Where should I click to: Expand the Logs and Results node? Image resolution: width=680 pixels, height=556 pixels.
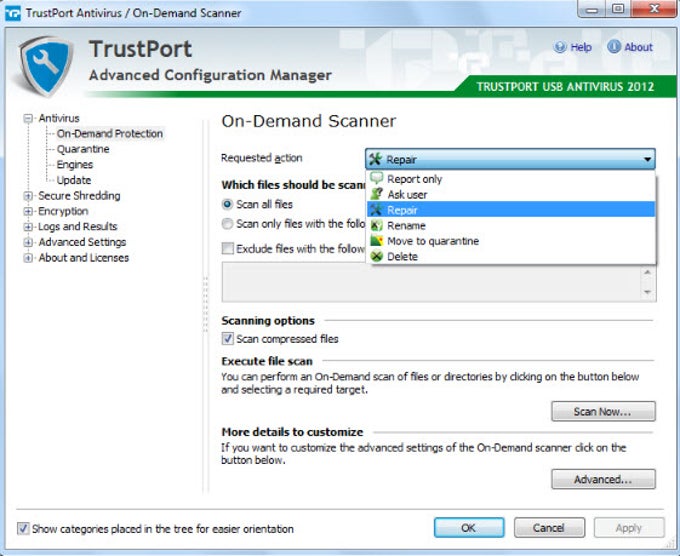click(x=28, y=227)
